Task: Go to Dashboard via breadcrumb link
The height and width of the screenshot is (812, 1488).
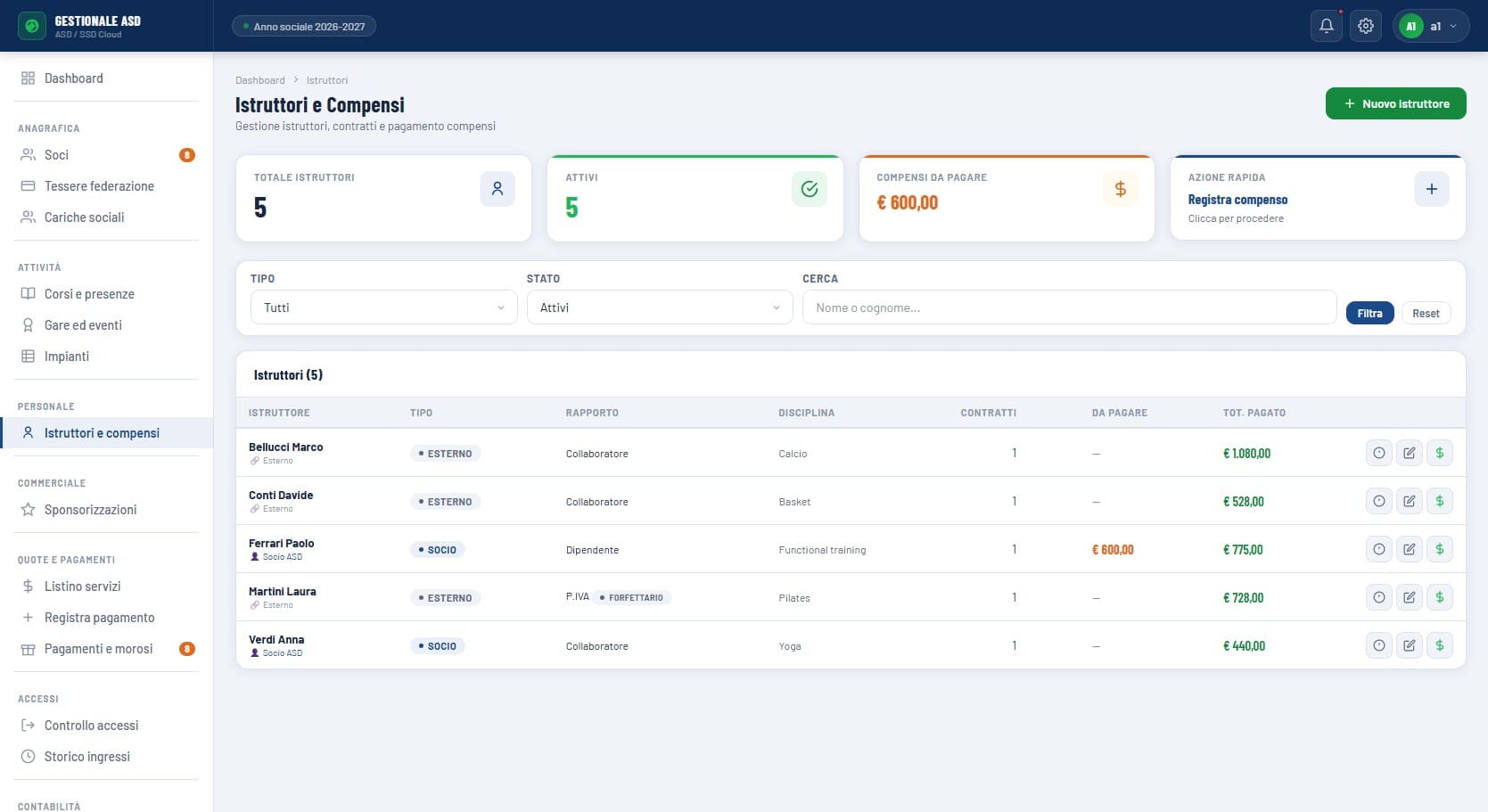Action: pyautogui.click(x=260, y=80)
